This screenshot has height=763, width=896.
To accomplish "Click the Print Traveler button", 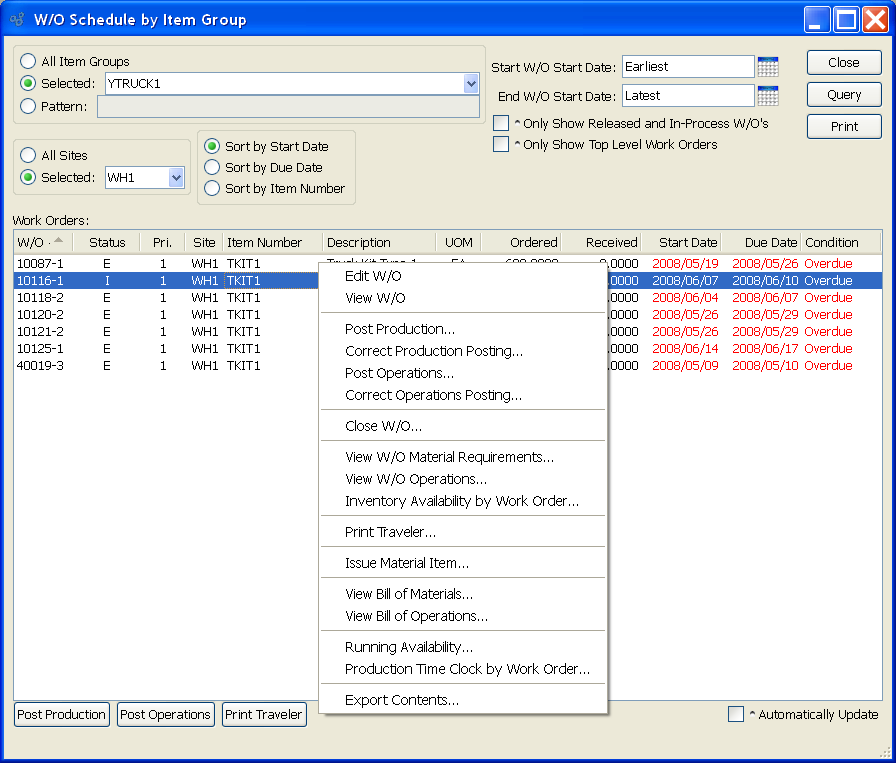I will tap(264, 715).
